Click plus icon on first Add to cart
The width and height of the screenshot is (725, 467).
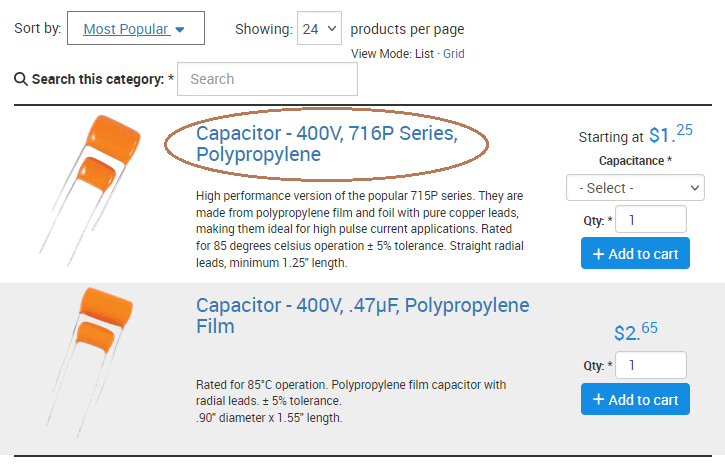pyautogui.click(x=598, y=254)
